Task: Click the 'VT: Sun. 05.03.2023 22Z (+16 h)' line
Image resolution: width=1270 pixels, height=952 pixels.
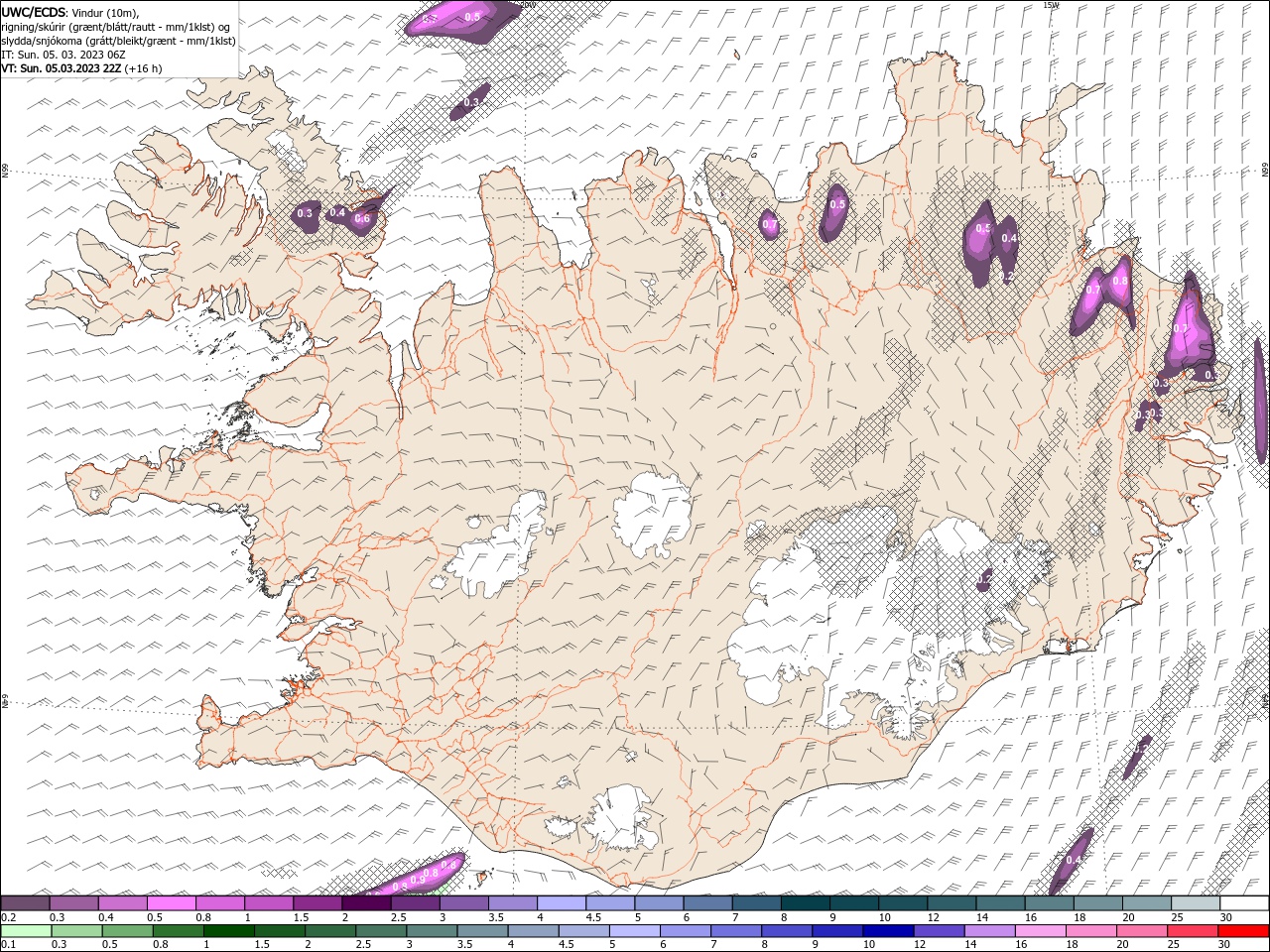Action: coord(81,68)
